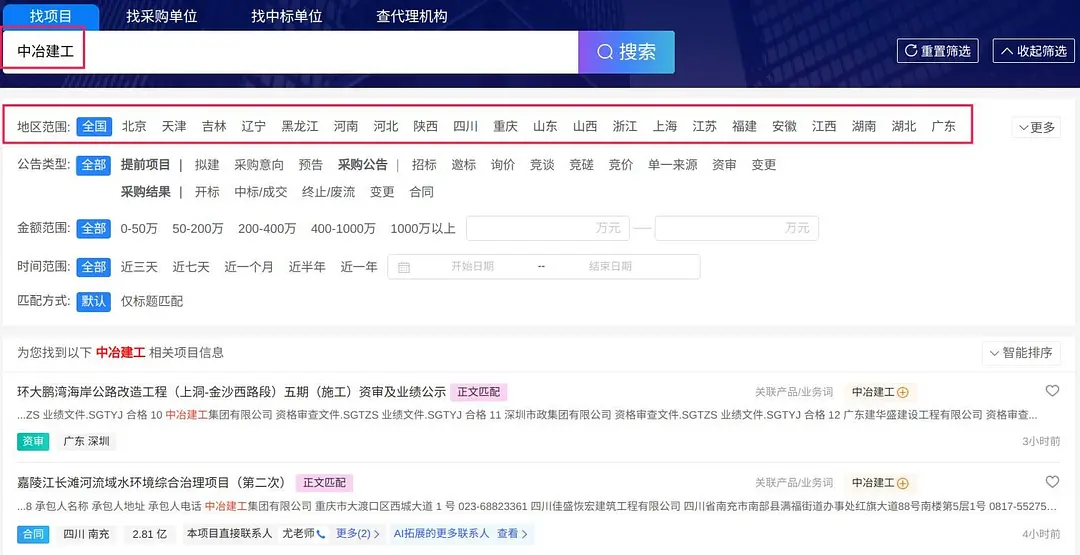Click 正文匹配 badge on first result

point(479,392)
